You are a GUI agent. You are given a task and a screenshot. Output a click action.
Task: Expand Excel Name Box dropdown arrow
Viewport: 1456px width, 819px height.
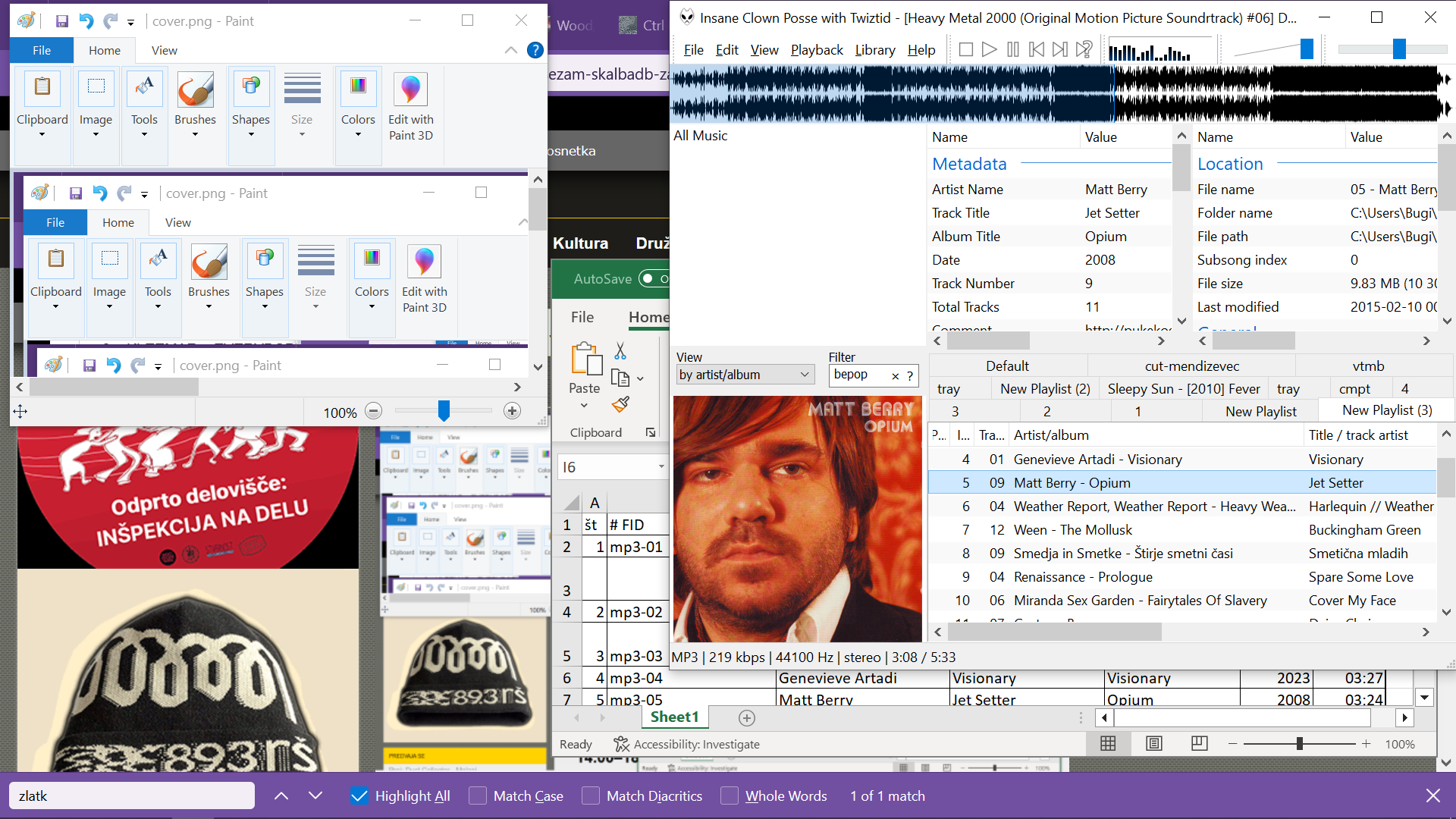(x=661, y=467)
